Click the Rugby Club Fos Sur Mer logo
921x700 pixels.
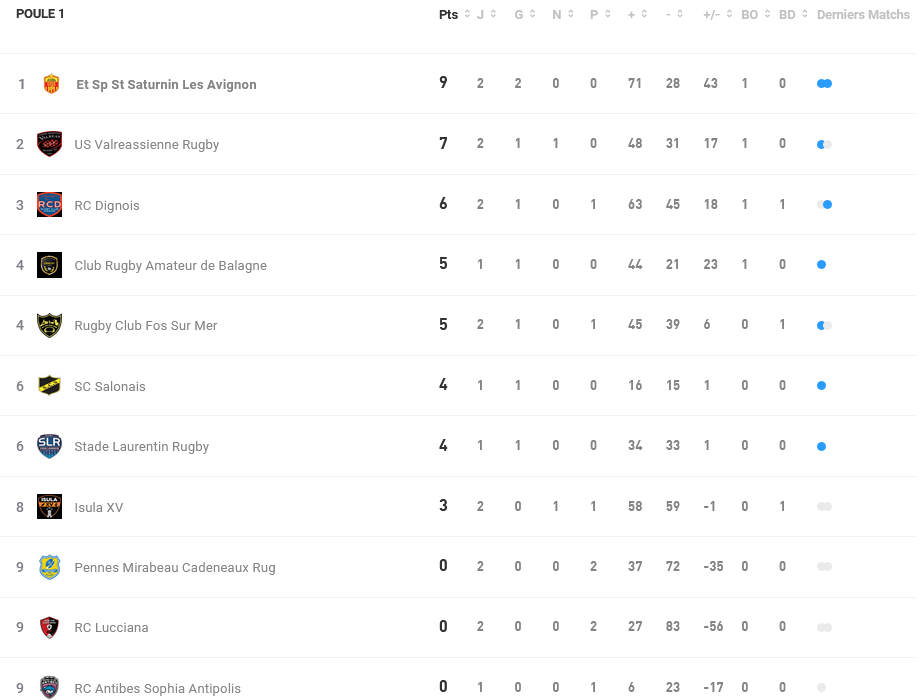click(49, 325)
